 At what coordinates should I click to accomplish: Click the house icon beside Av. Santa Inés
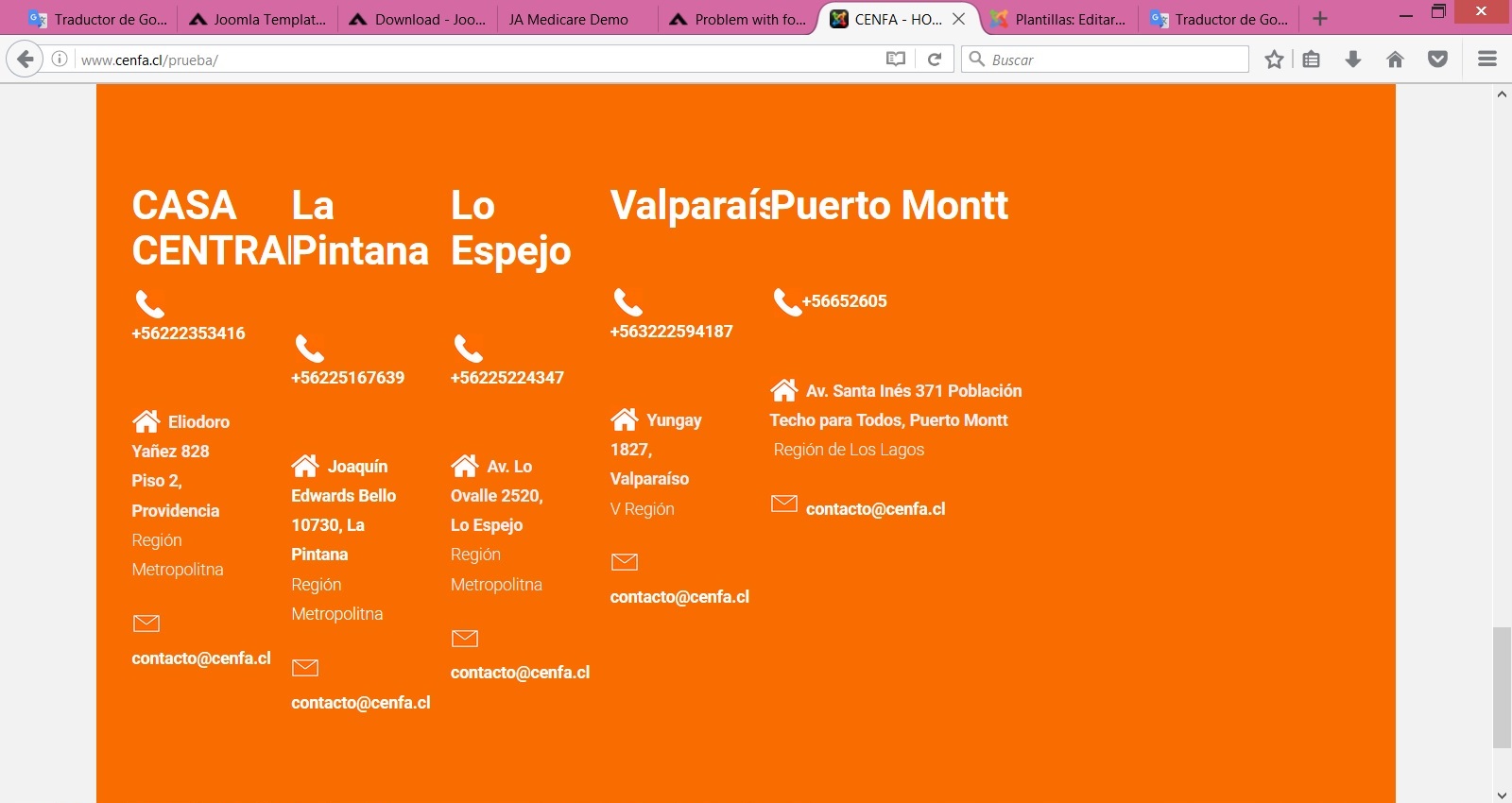(784, 389)
